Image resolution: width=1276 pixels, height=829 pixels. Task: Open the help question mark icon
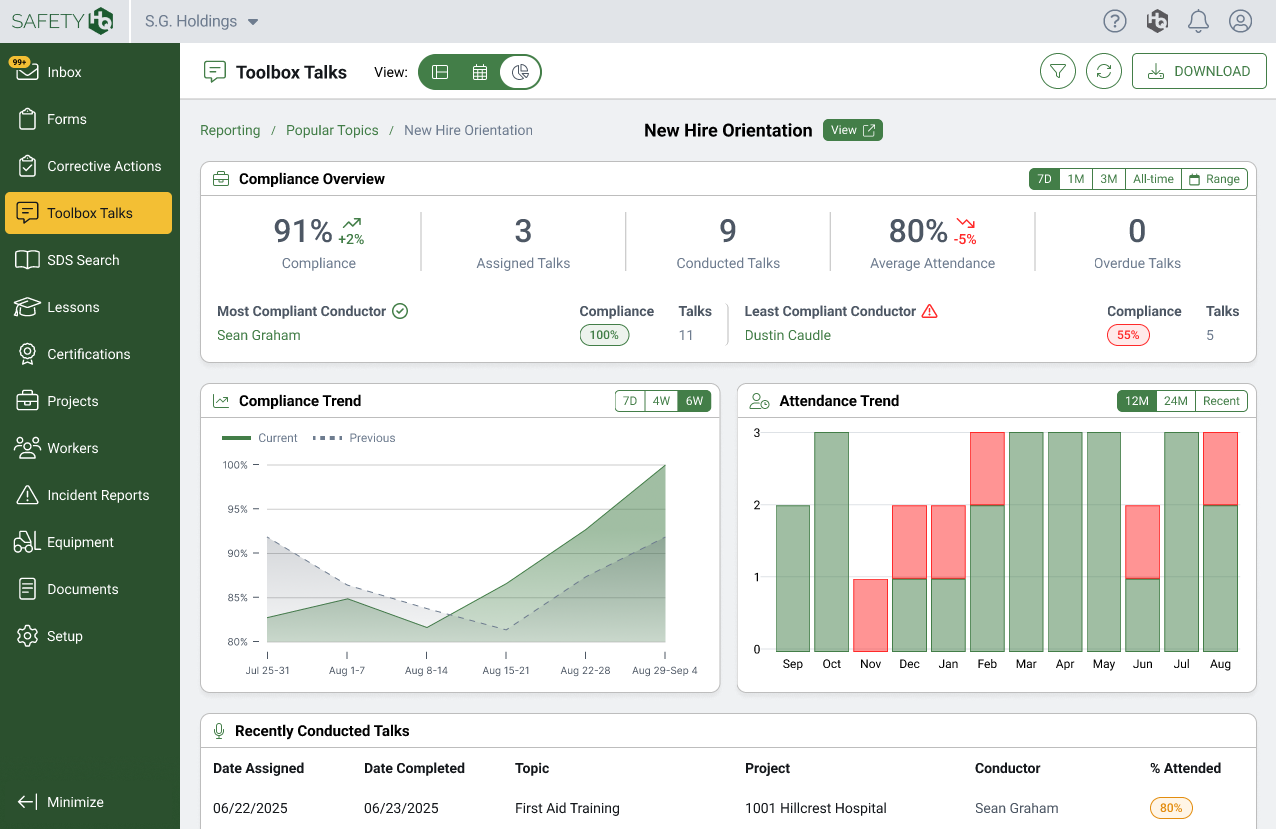(x=1114, y=21)
